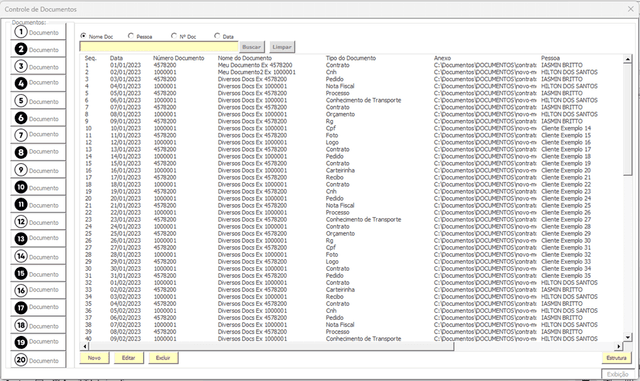Open Documento number 7 in sidebar
Image resolution: width=640 pixels, height=381 pixels.
[38, 135]
